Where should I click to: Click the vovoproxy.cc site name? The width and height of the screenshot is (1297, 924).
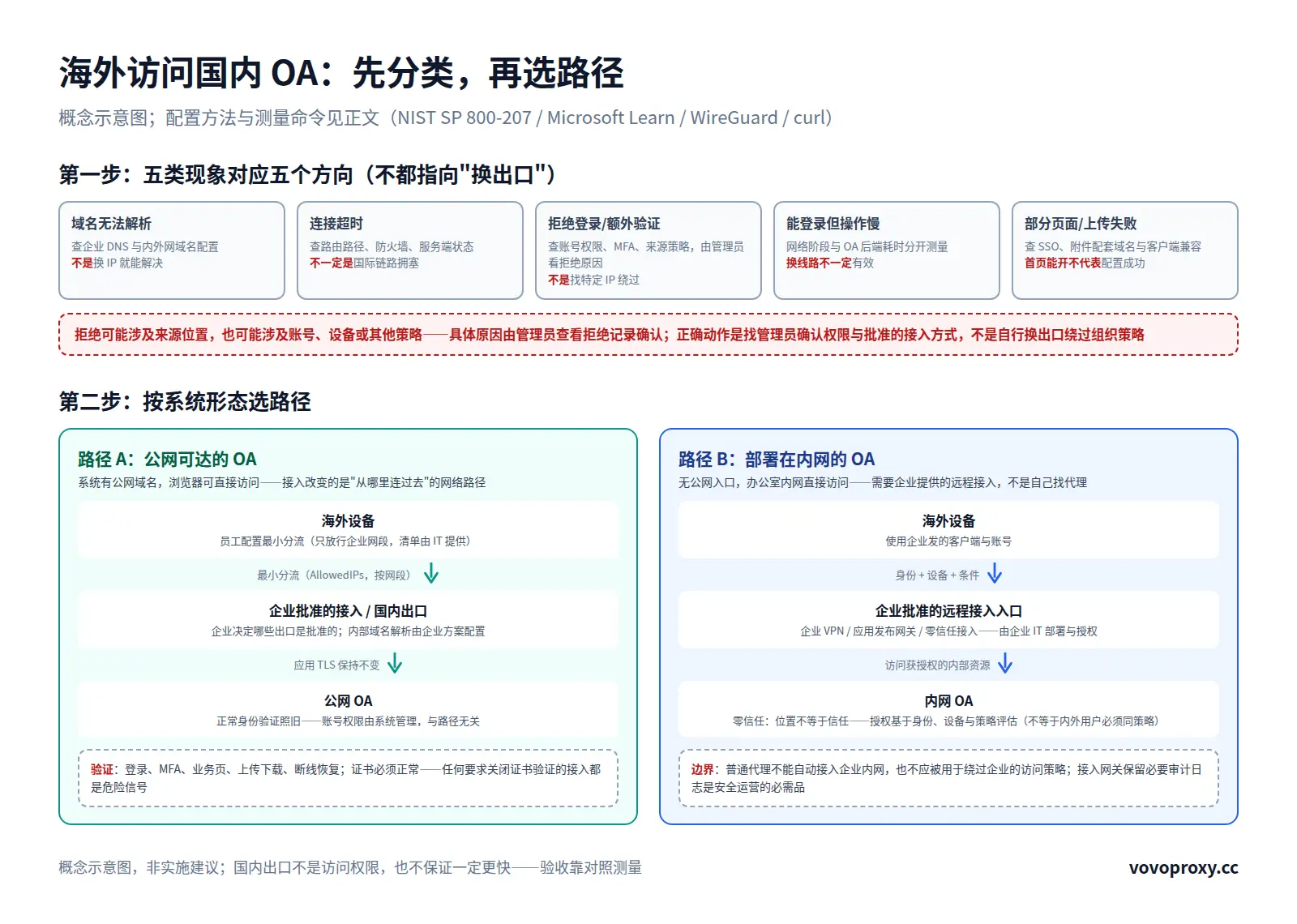(x=1184, y=867)
